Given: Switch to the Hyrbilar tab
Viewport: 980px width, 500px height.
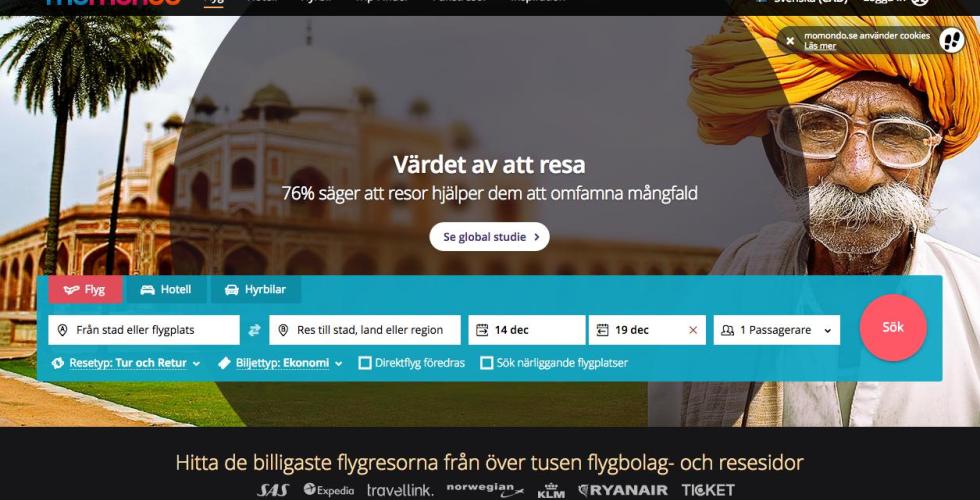Looking at the screenshot, I should pyautogui.click(x=256, y=290).
